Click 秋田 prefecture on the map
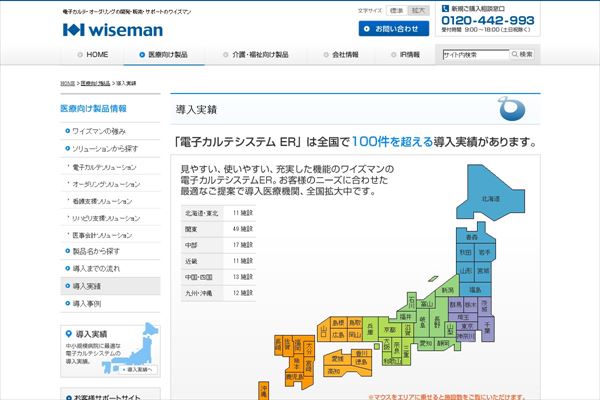 pyautogui.click(x=465, y=253)
